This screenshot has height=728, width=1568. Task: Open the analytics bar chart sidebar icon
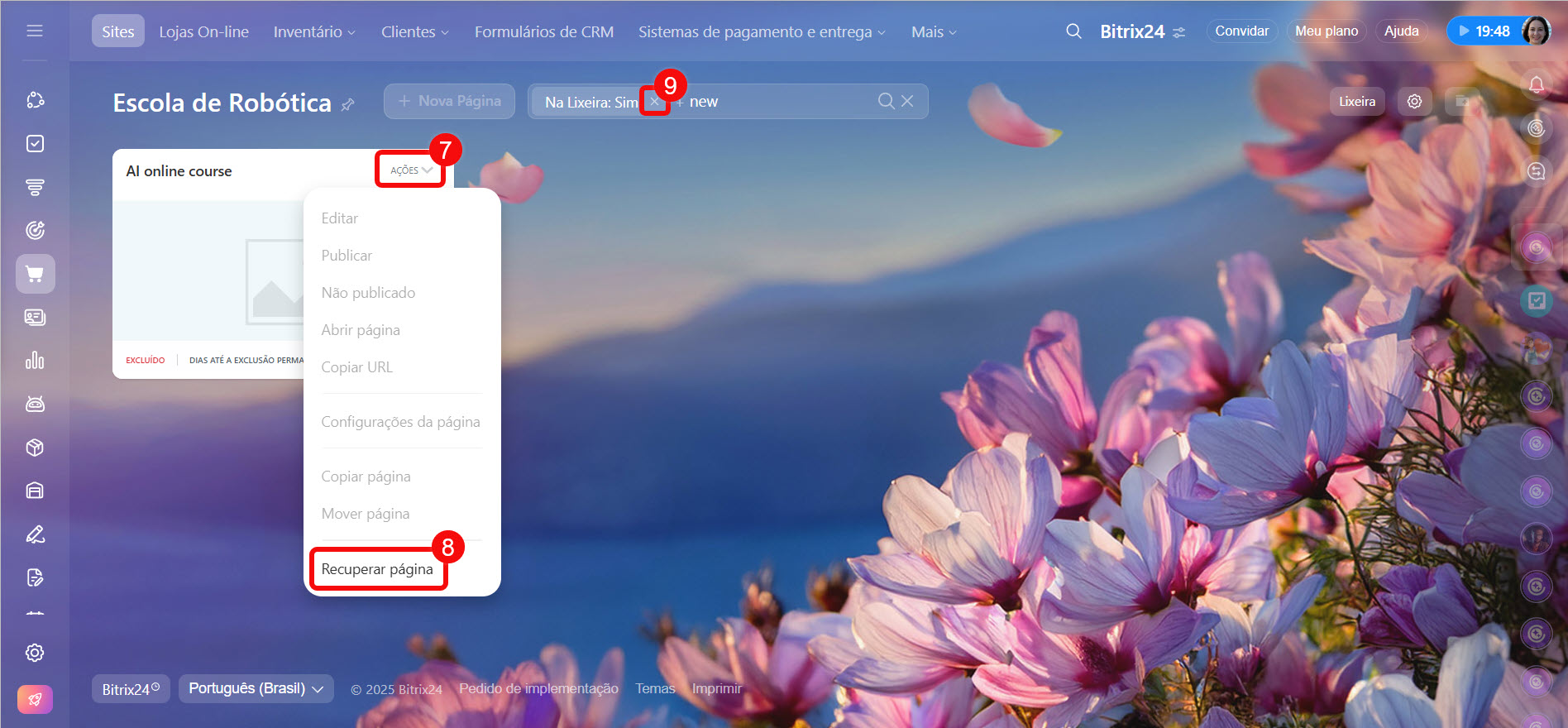pos(35,361)
